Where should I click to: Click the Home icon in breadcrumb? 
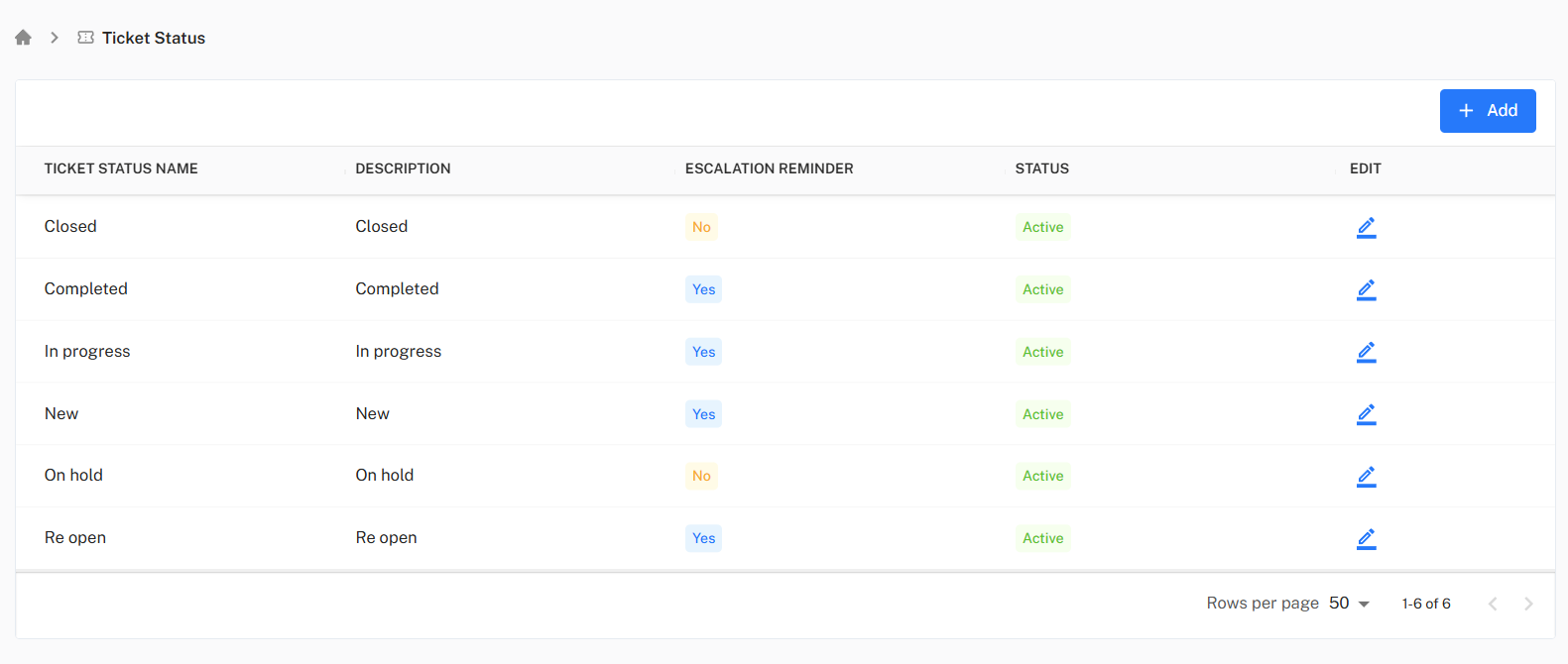coord(23,38)
